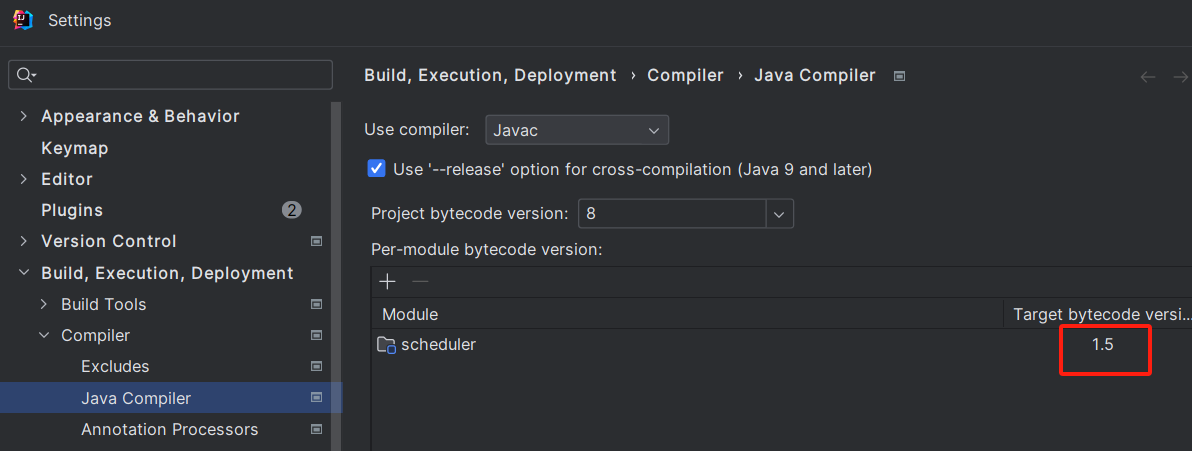This screenshot has width=1192, height=451.
Task: Click the search magnifier icon in settings
Action: click(25, 75)
